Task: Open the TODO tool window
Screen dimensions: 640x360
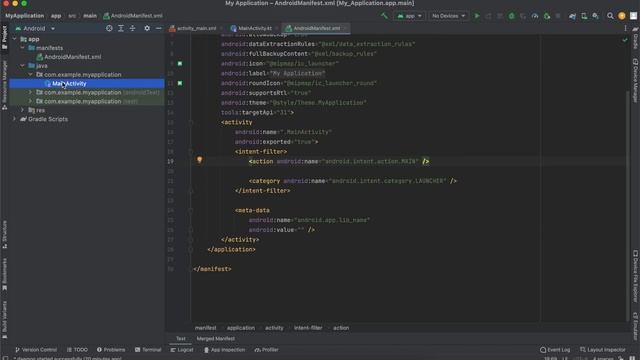Action: (x=77, y=350)
